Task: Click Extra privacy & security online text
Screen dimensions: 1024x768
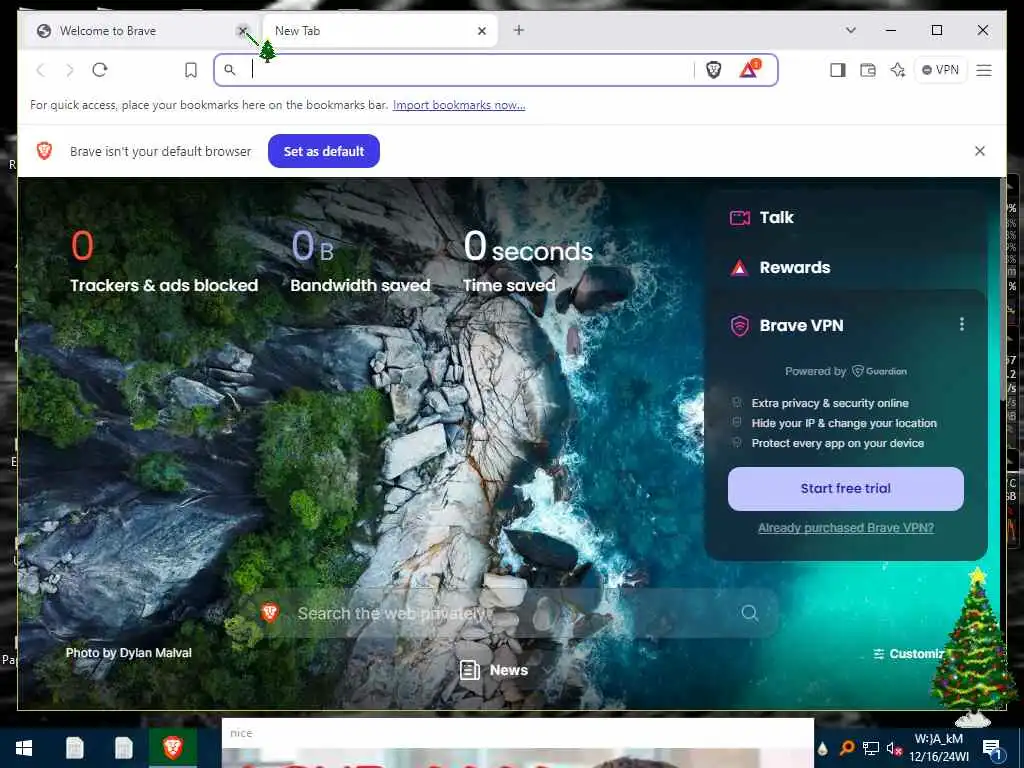Action: coord(829,403)
